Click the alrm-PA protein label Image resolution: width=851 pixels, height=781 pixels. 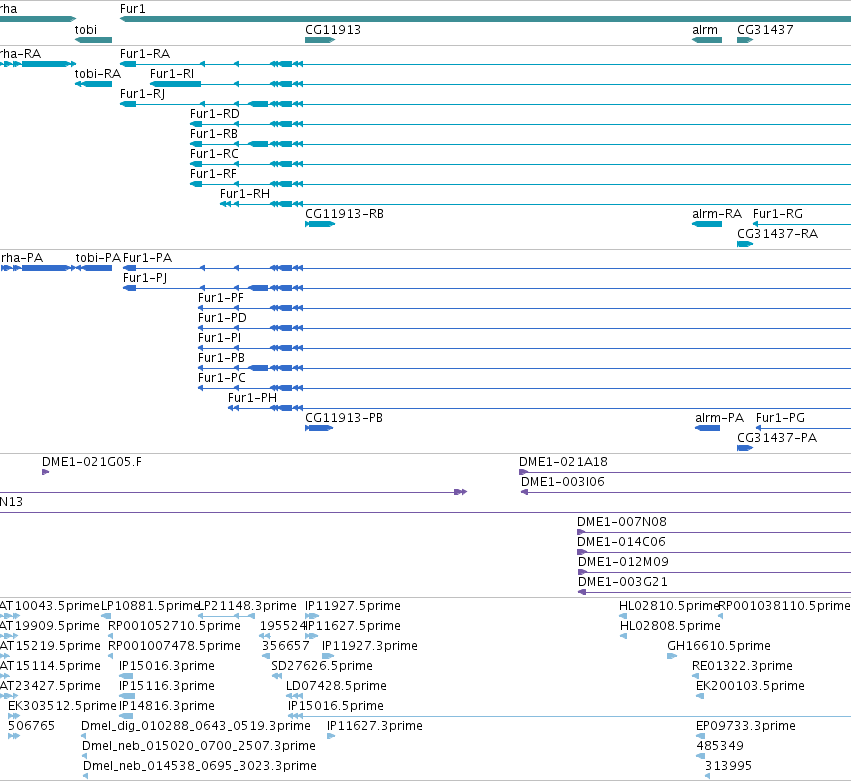pyautogui.click(x=719, y=418)
